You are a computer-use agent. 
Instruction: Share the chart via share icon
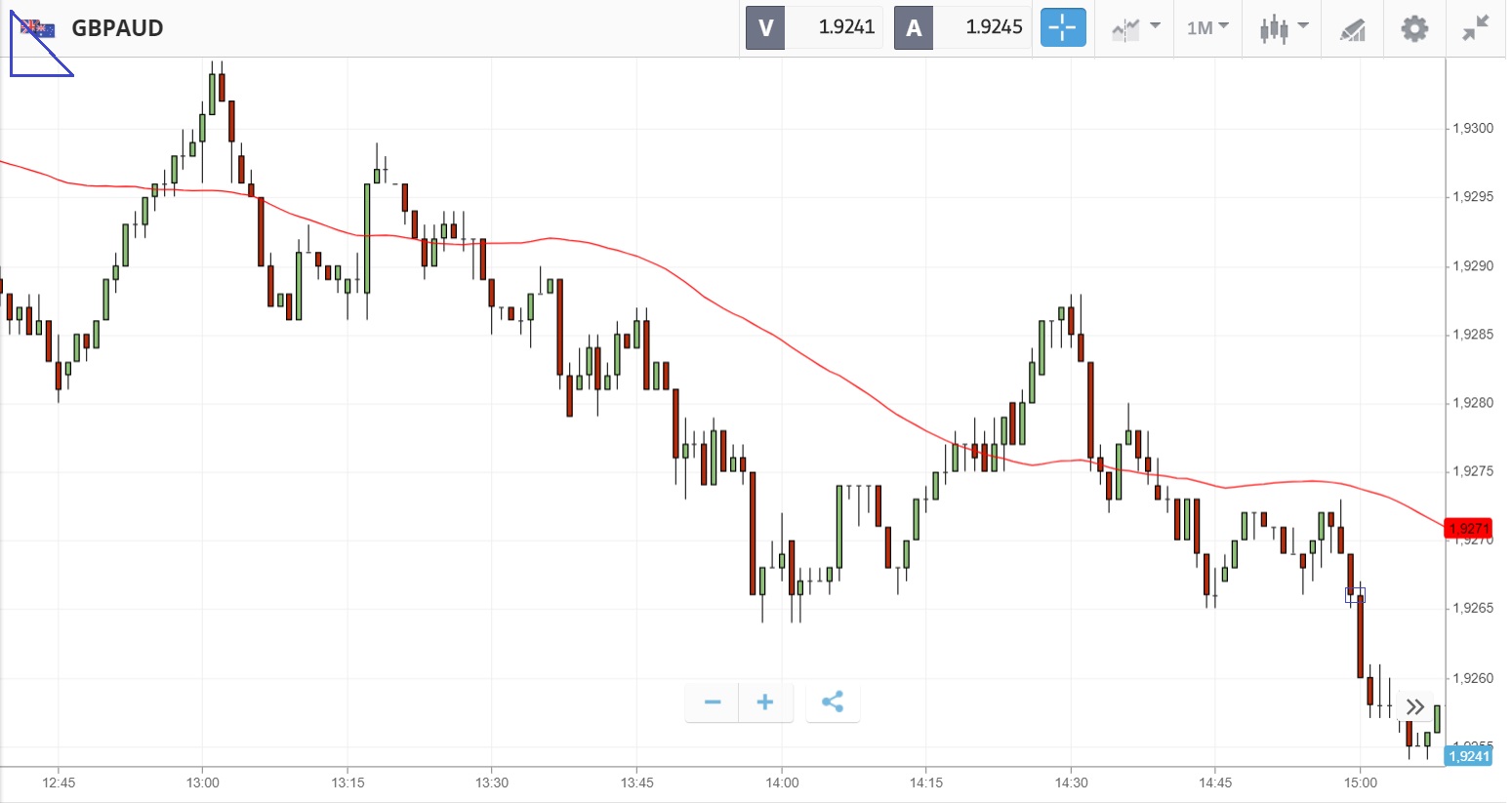tap(833, 703)
